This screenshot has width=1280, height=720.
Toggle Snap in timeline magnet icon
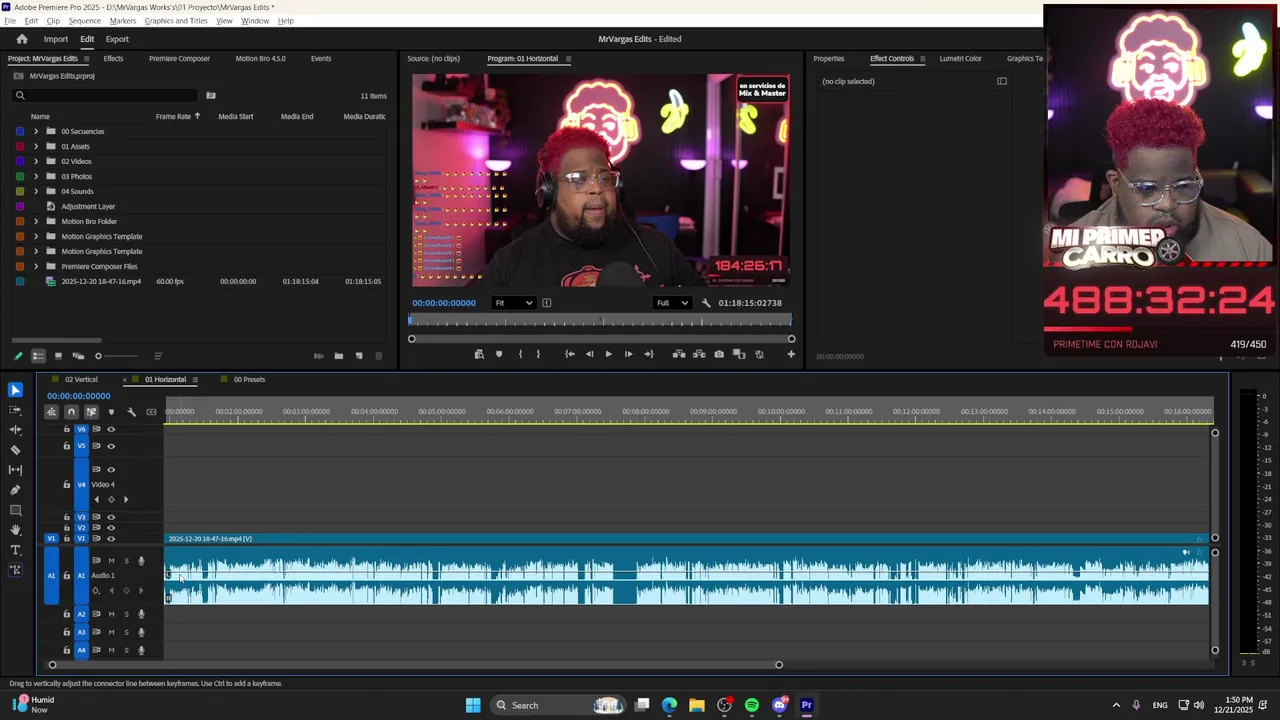[x=71, y=412]
